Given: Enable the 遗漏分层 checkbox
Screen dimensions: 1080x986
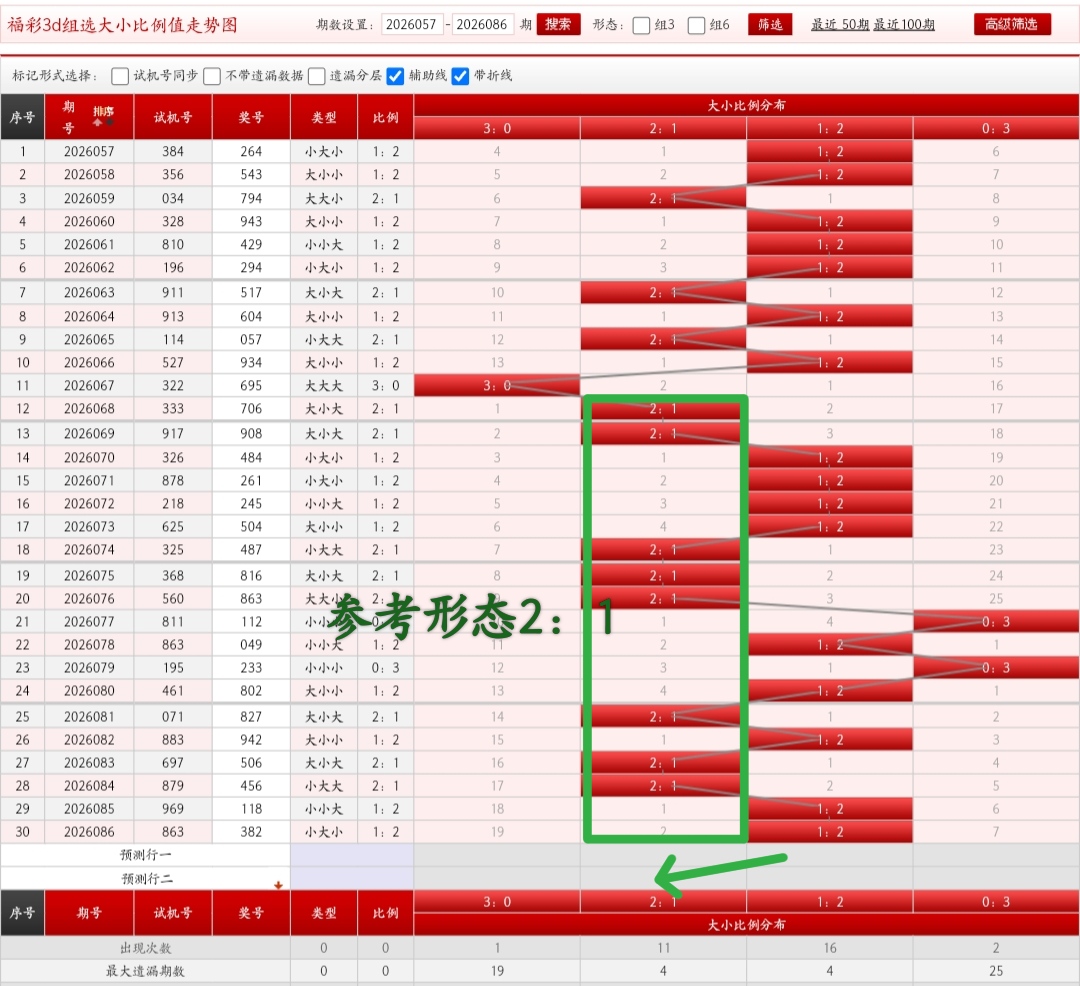Looking at the screenshot, I should pyautogui.click(x=317, y=75).
